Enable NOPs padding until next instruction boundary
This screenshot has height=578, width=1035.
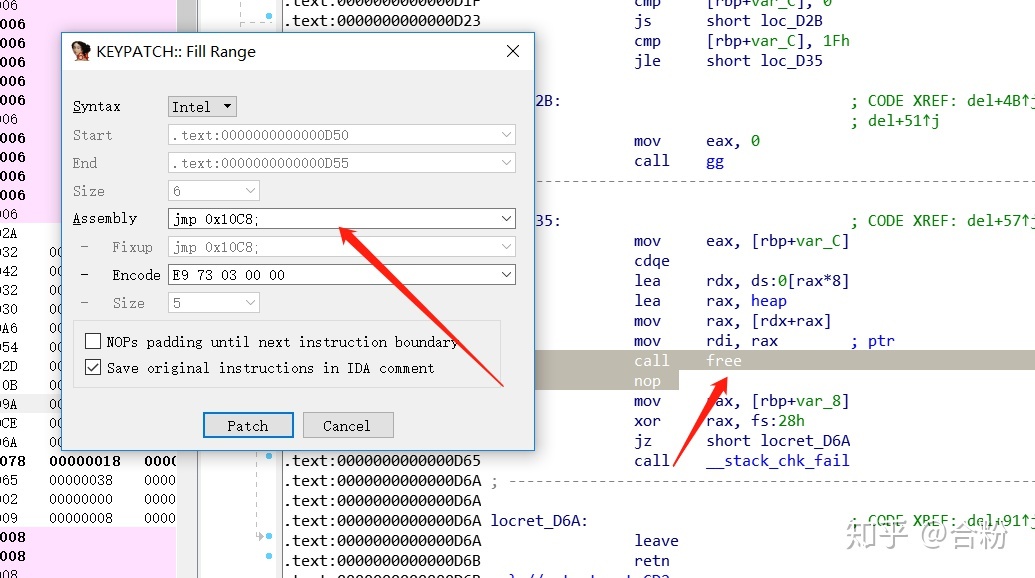(x=92, y=341)
